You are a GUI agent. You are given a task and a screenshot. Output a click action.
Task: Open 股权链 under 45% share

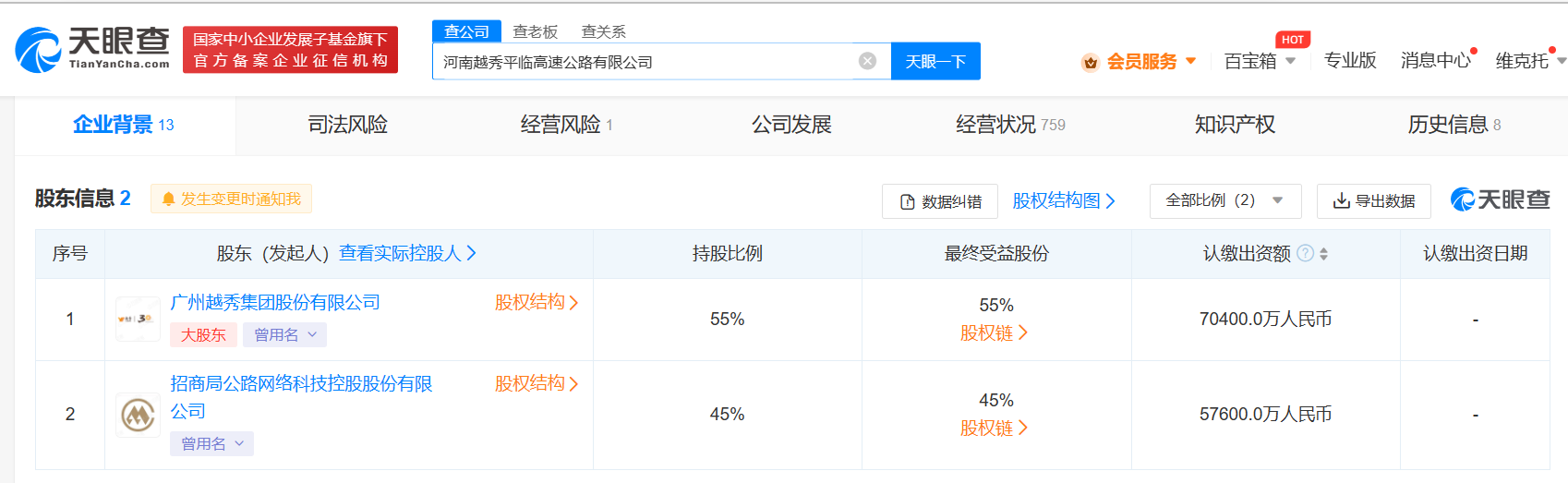[x=995, y=428]
